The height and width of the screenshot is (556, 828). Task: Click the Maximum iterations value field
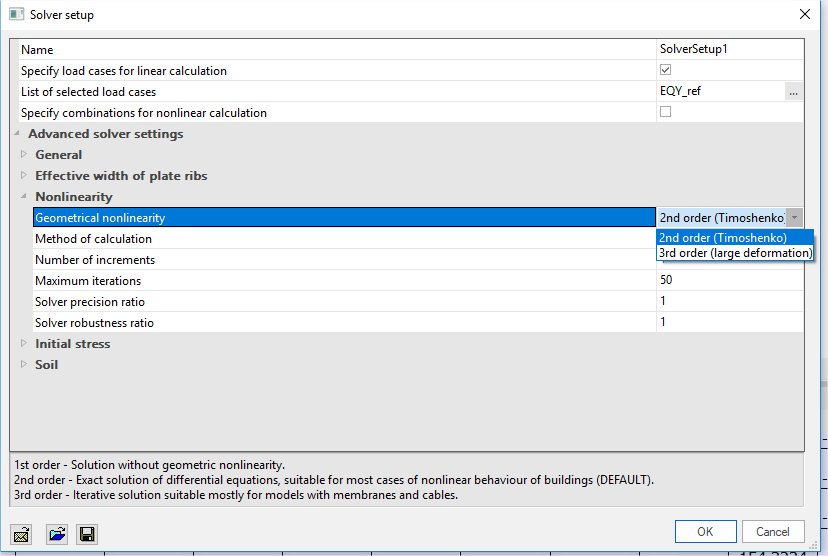point(729,281)
